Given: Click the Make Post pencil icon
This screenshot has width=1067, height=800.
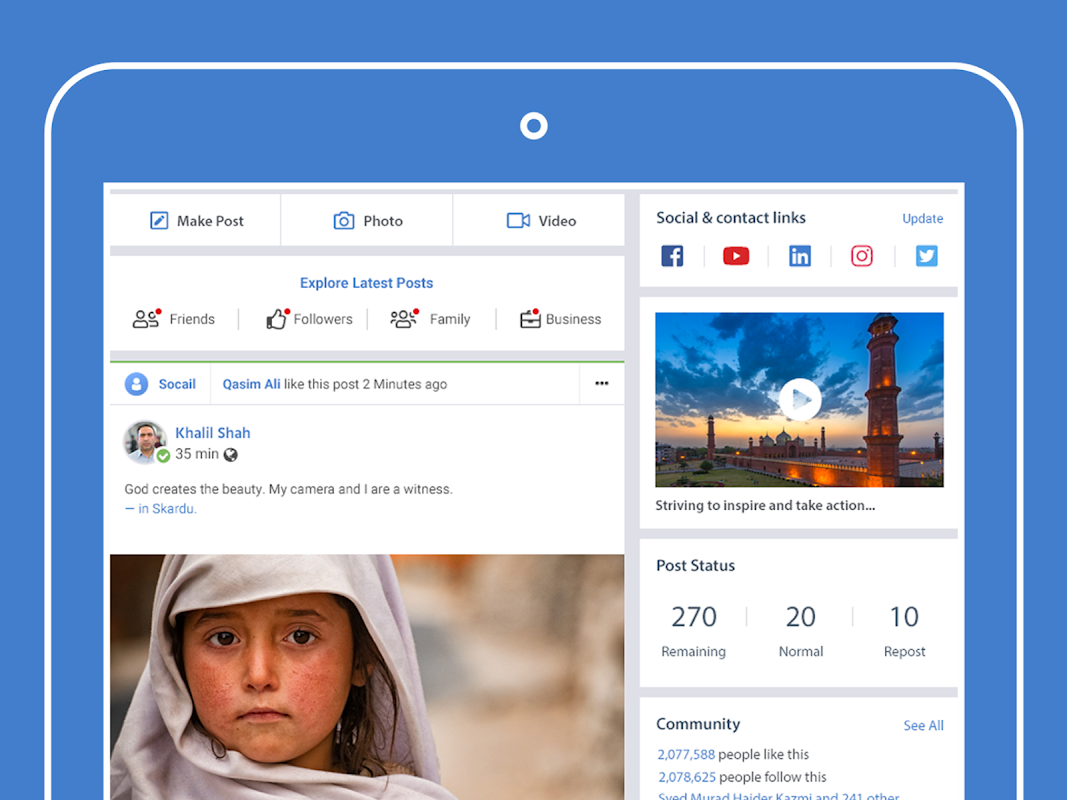Looking at the screenshot, I should tap(159, 220).
